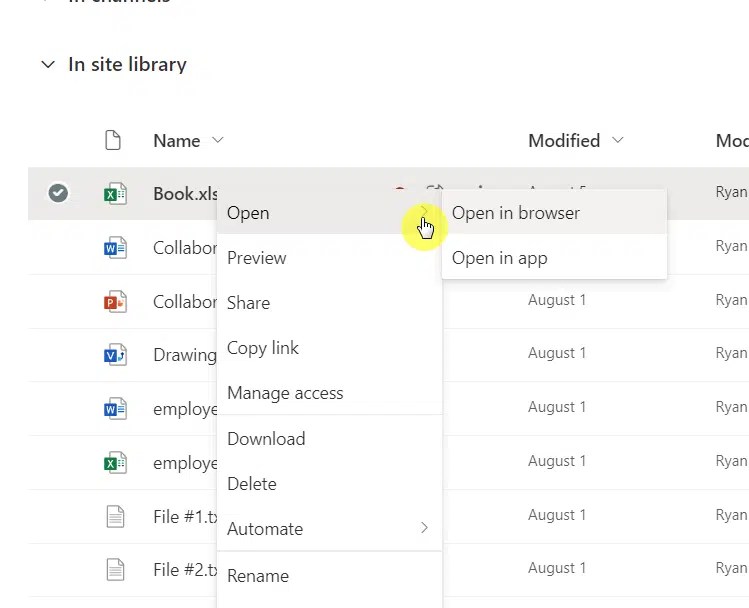
Task: Click the Excel icon for Book.xlsx
Action: (115, 194)
